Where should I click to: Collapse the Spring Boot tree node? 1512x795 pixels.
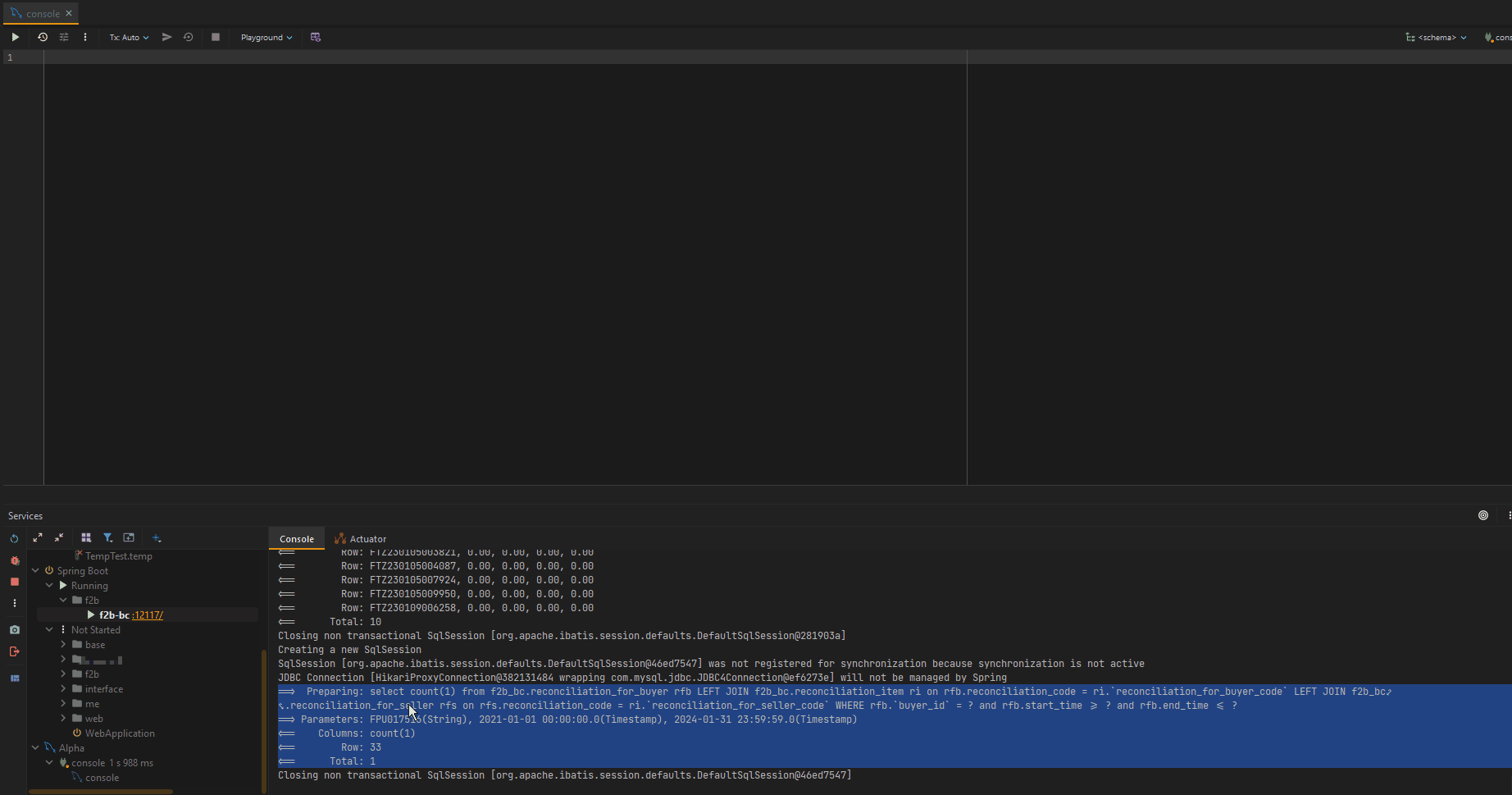coord(35,570)
